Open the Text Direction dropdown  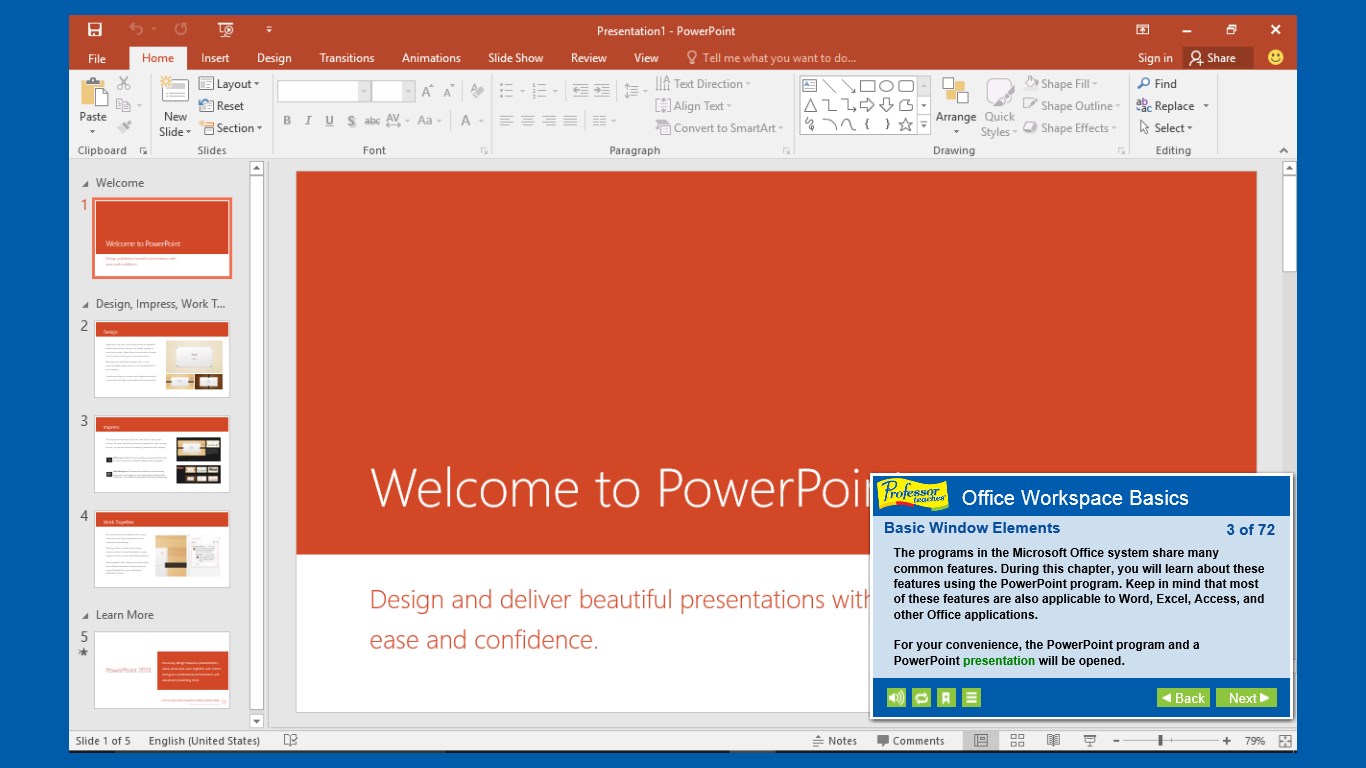(703, 84)
